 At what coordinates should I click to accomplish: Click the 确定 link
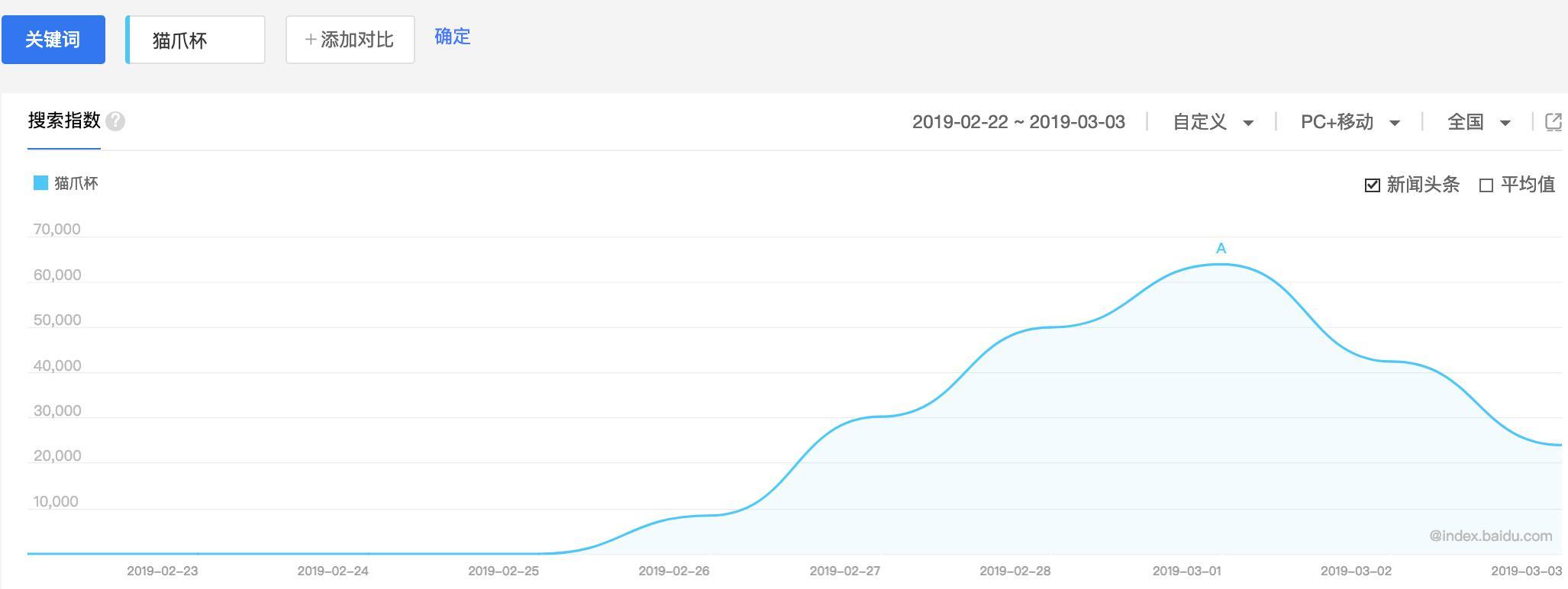(x=453, y=37)
